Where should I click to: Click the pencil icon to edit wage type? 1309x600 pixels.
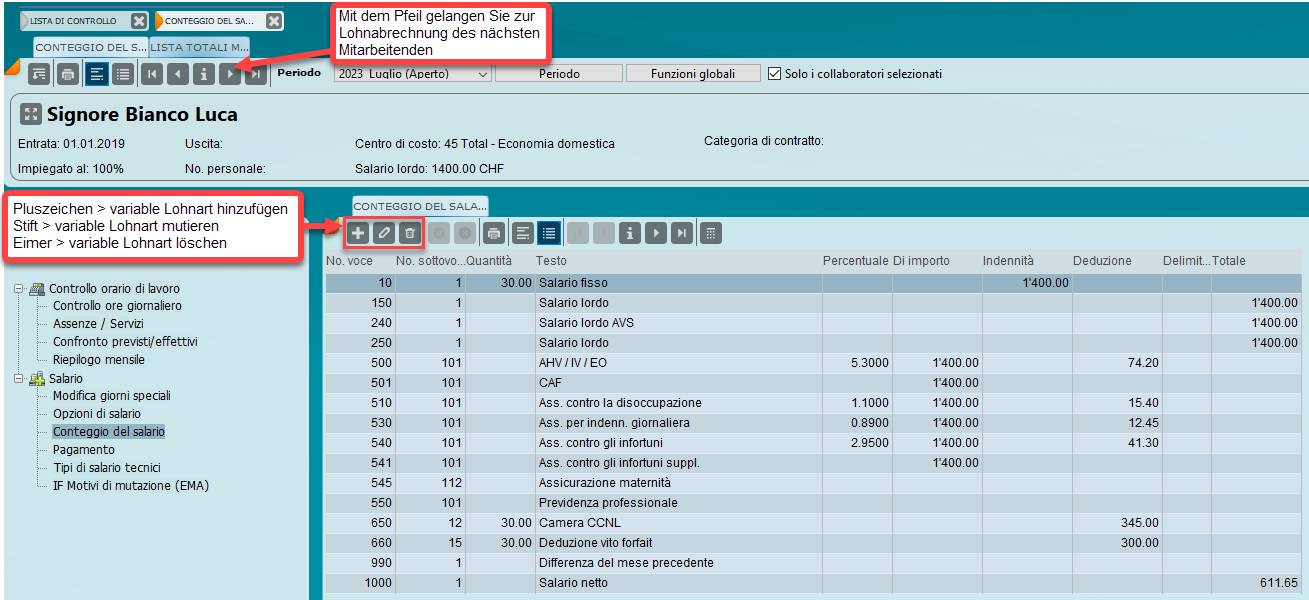click(383, 233)
